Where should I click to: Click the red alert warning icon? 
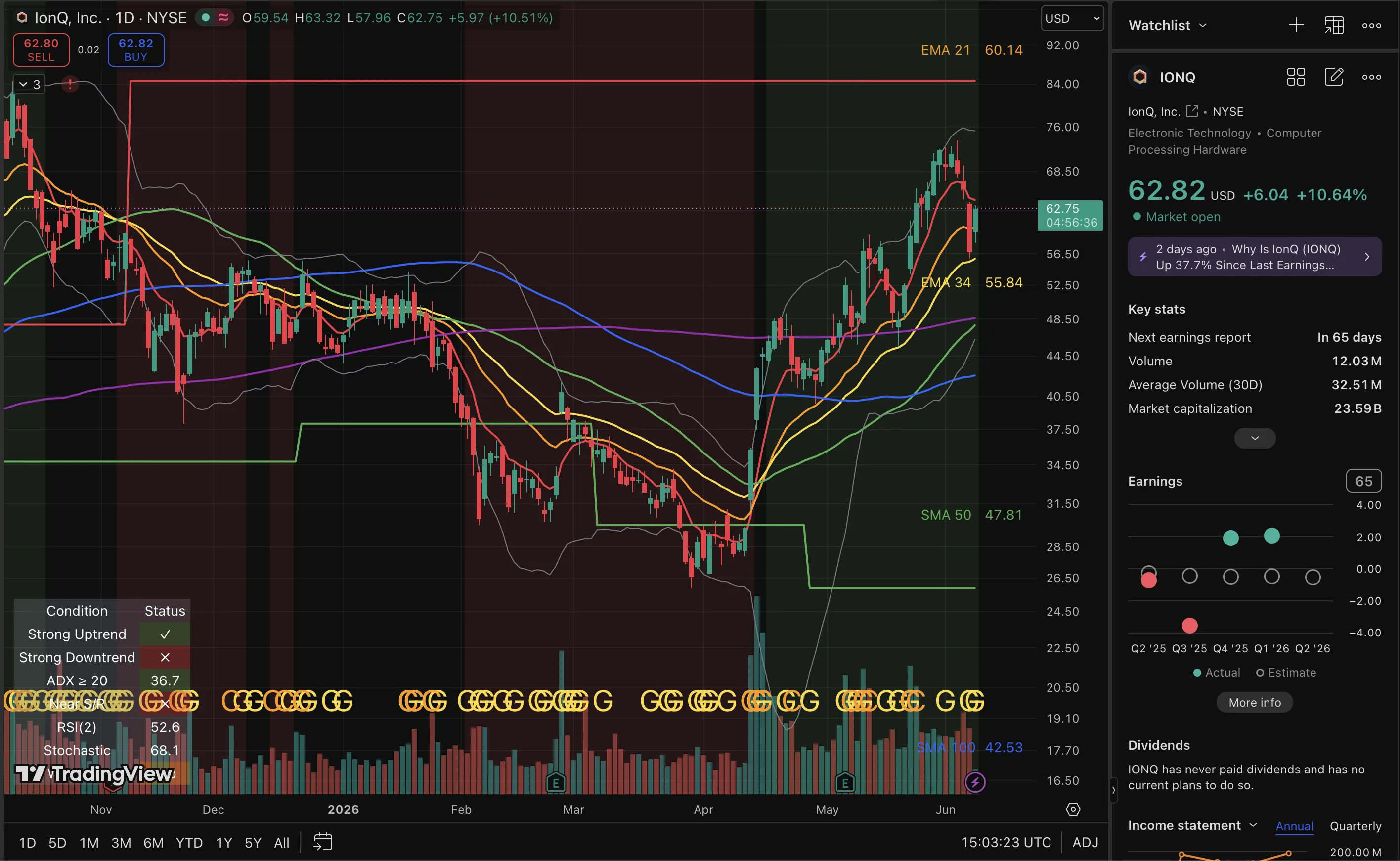pyautogui.click(x=70, y=84)
